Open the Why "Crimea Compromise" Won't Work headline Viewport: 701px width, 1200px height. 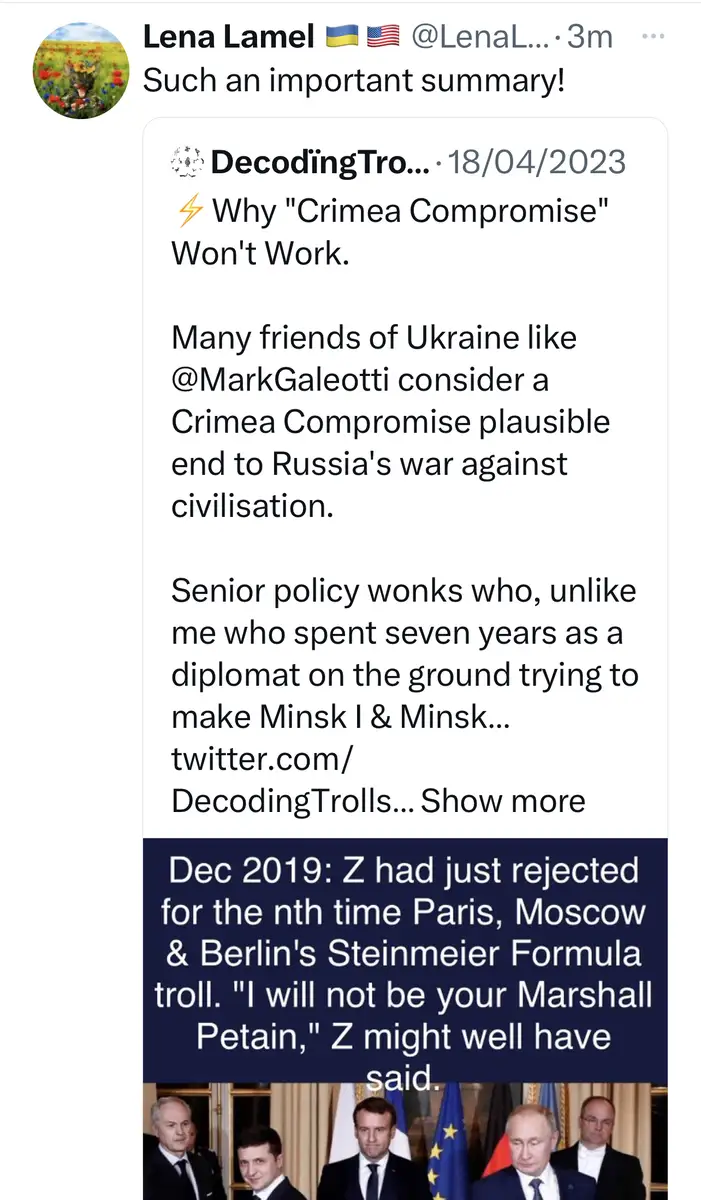pyautogui.click(x=390, y=232)
